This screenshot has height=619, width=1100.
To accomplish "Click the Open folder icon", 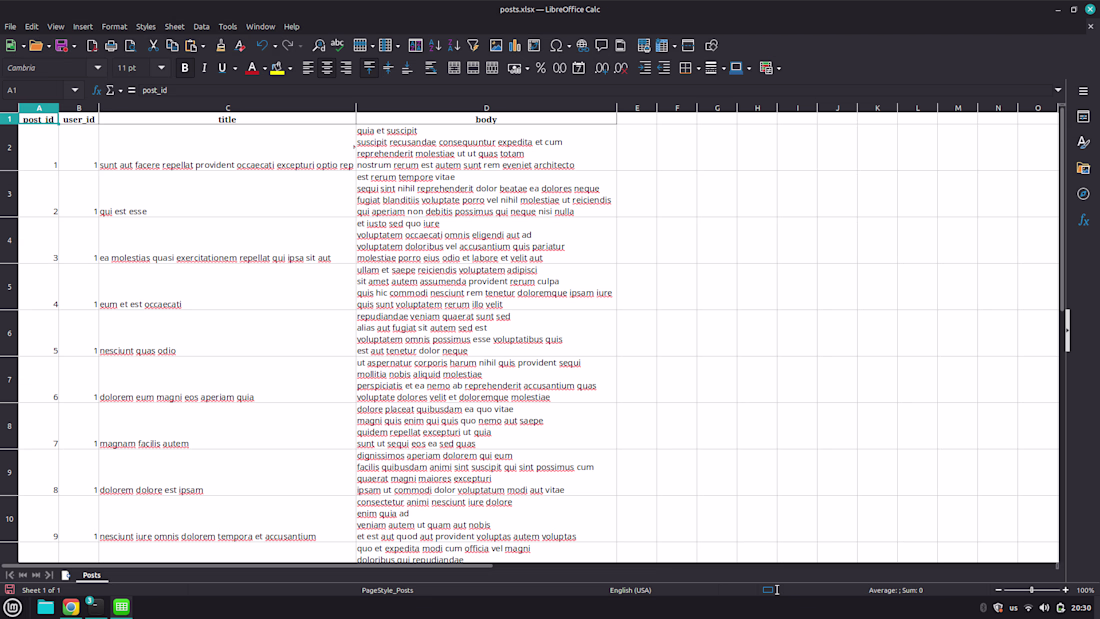I will (x=35, y=46).
